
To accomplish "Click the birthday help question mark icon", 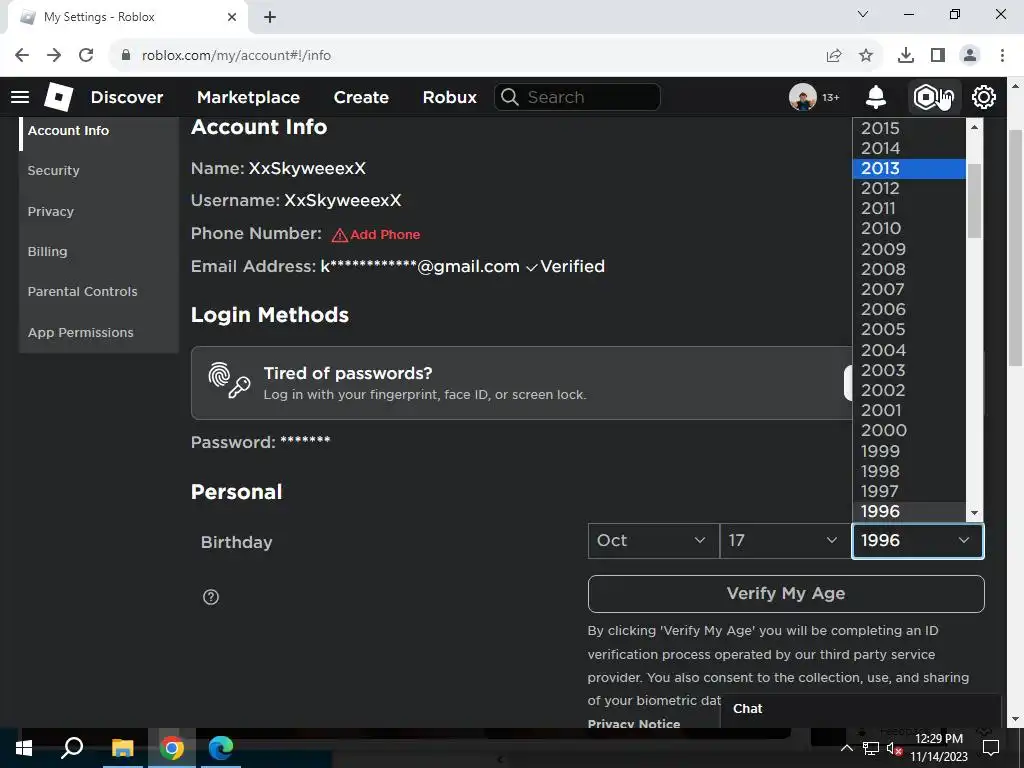I will 211,597.
